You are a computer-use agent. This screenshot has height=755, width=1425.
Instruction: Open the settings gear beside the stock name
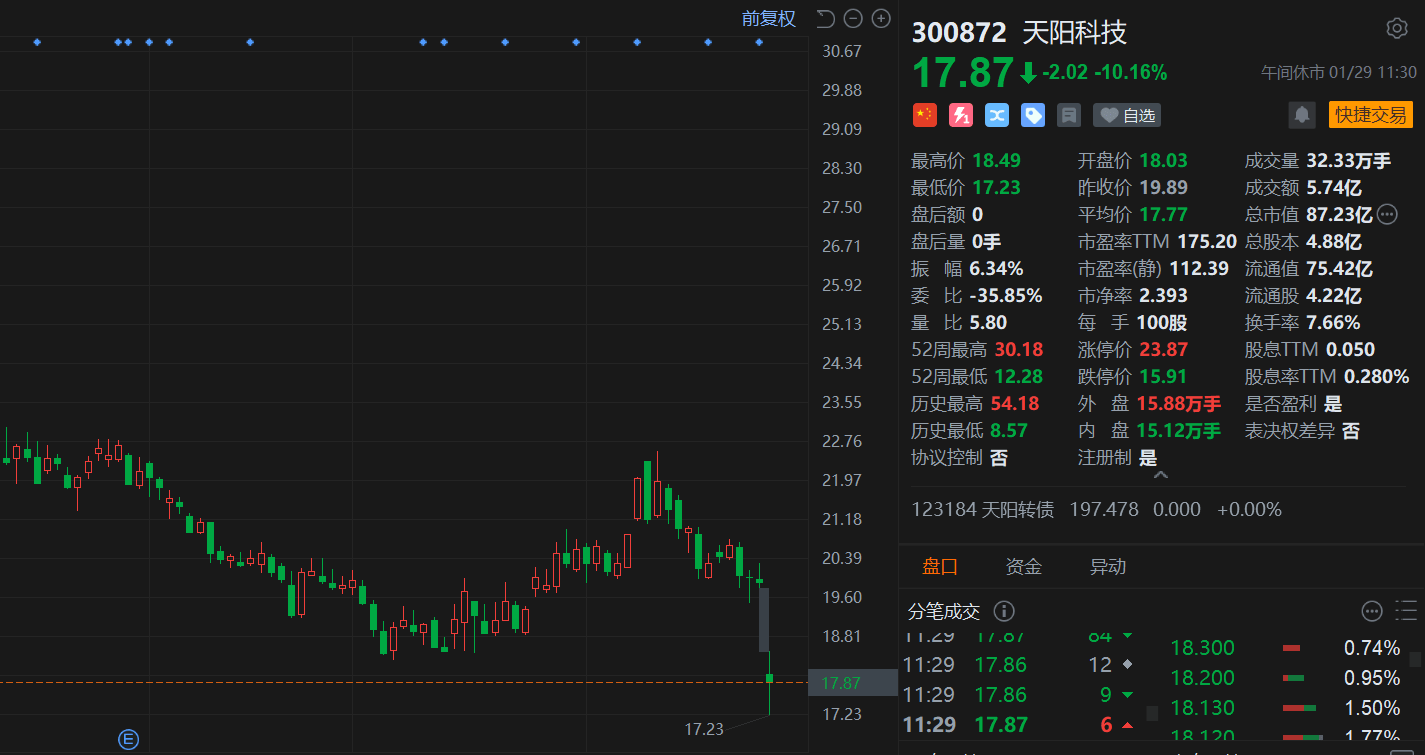coord(1397,29)
